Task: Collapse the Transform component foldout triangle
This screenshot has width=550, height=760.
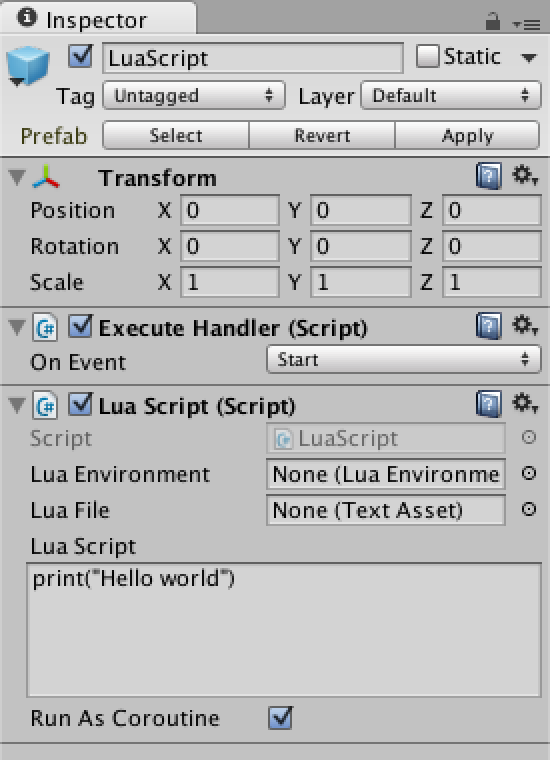Action: [x=17, y=176]
